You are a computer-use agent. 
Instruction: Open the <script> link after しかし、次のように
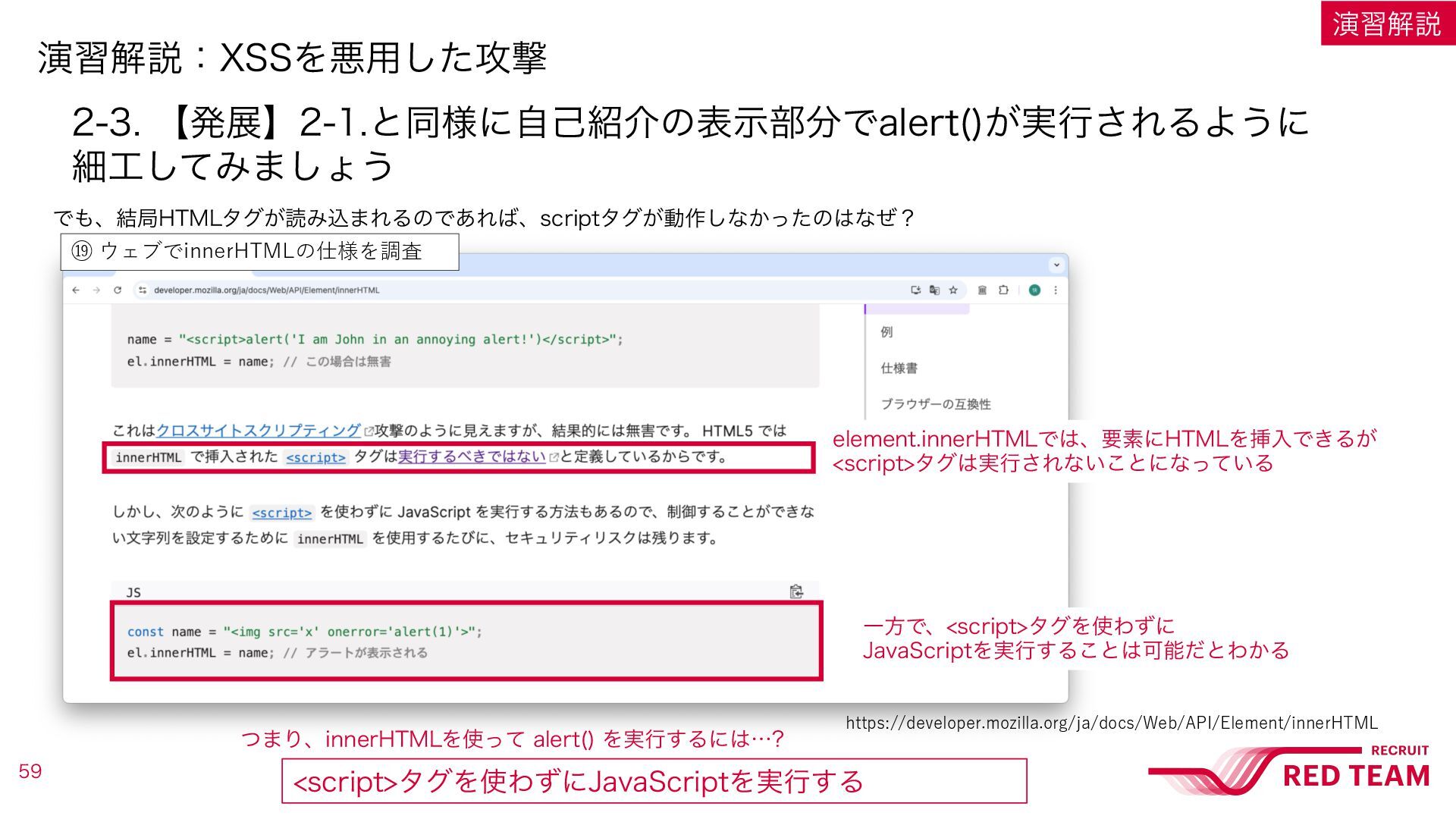tap(282, 513)
